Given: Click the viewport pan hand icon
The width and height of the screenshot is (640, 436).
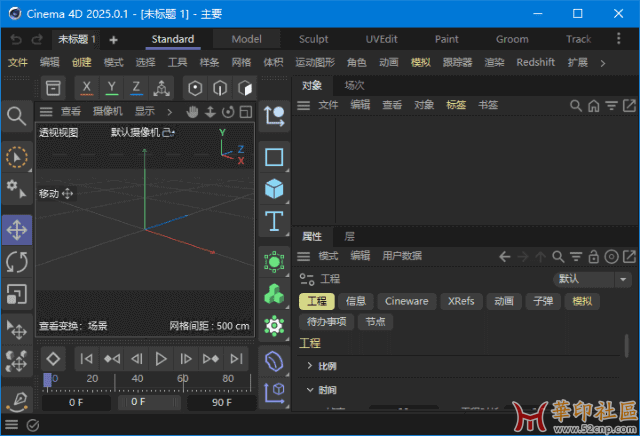Looking at the screenshot, I should point(192,112).
